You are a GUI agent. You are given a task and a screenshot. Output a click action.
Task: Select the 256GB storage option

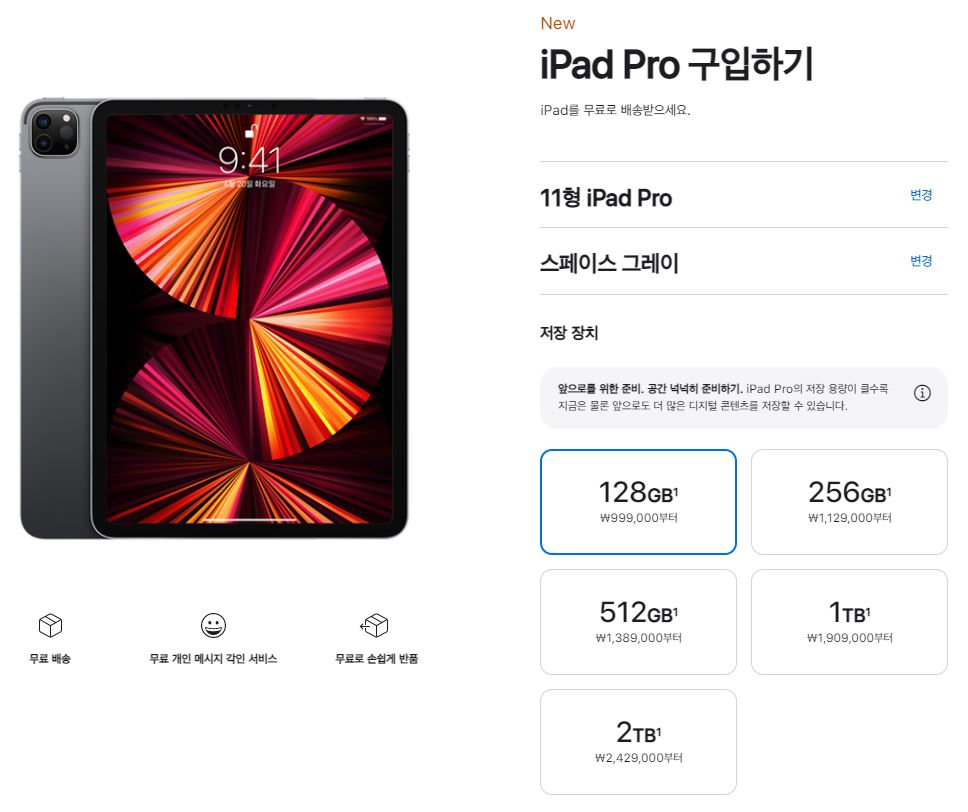coord(849,502)
